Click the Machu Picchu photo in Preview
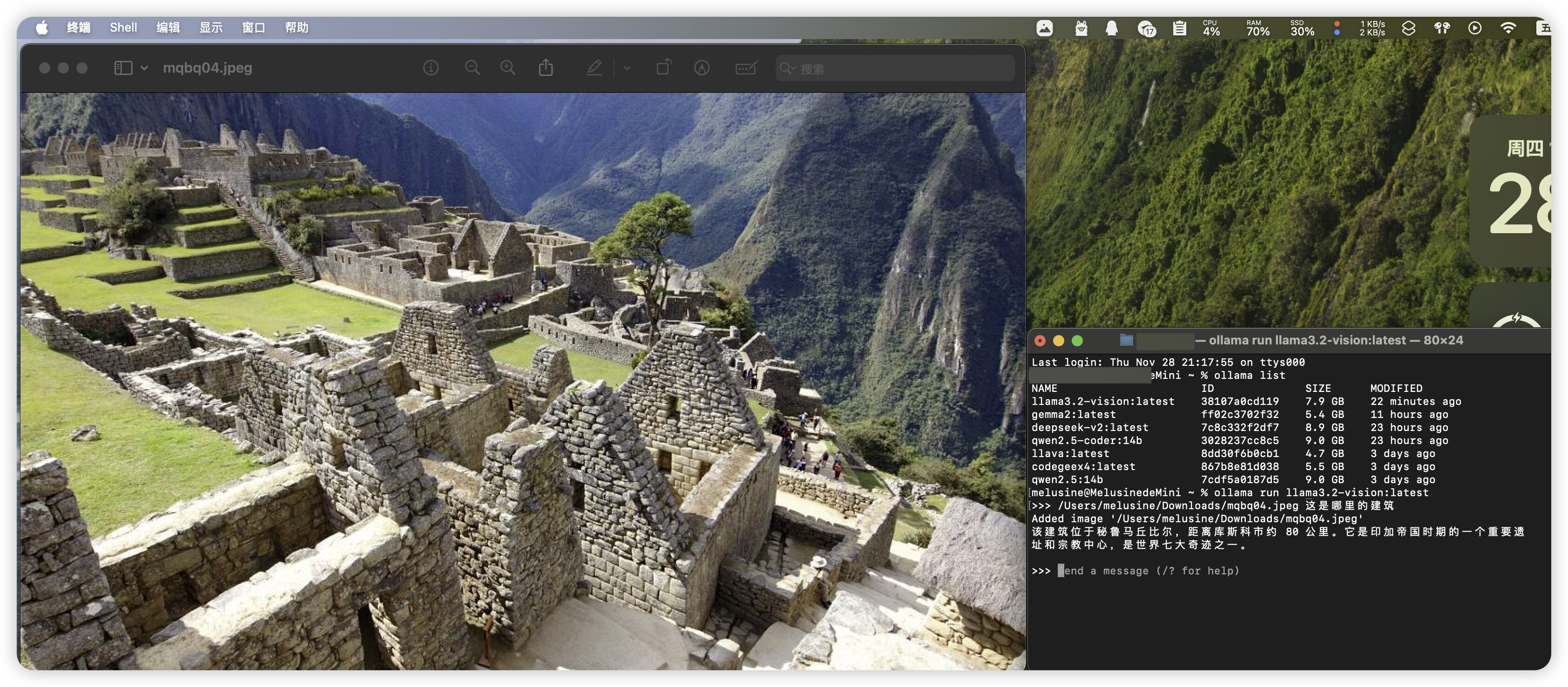Image resolution: width=1568 pixels, height=687 pixels. (523, 381)
